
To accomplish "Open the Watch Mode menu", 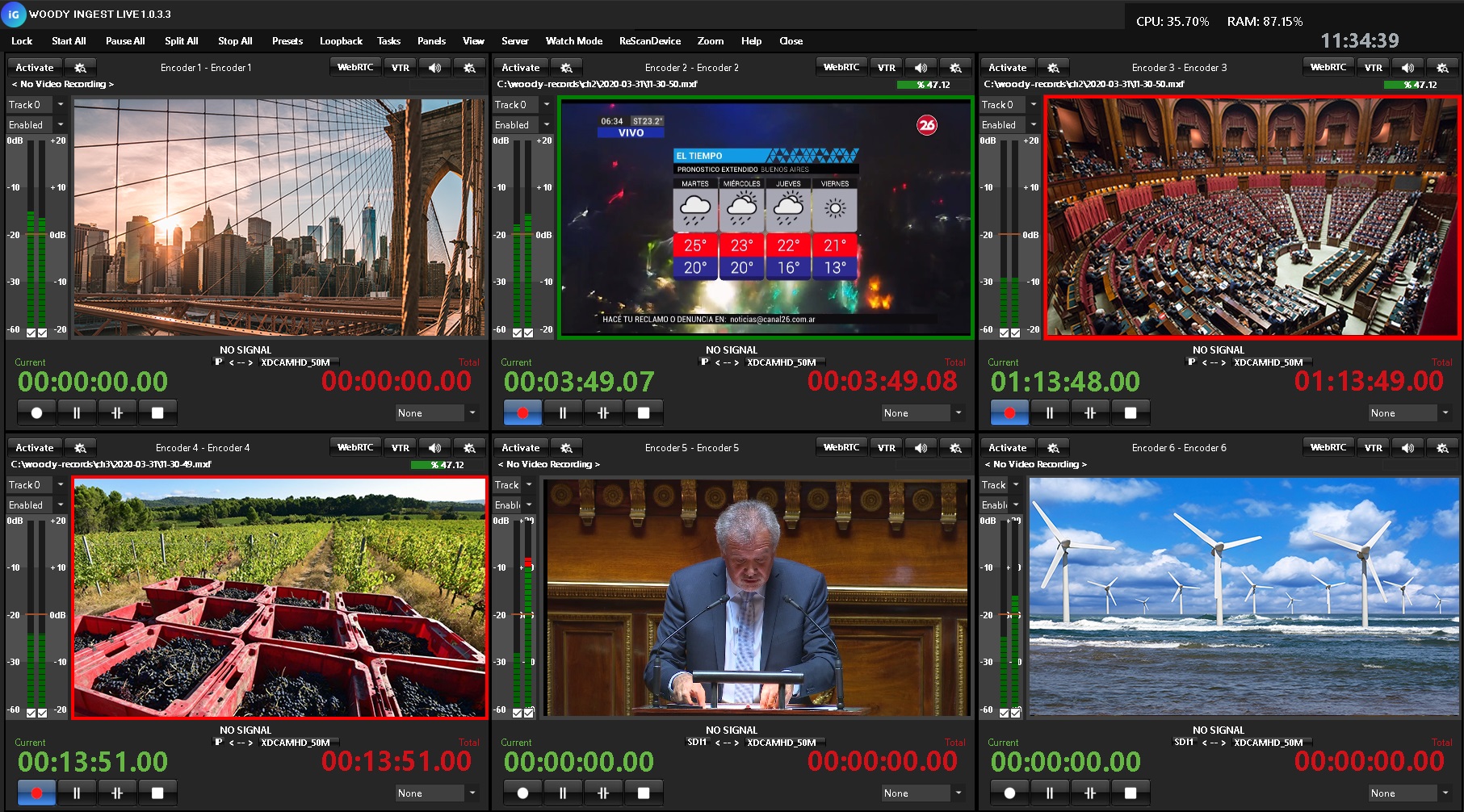I will click(x=573, y=41).
